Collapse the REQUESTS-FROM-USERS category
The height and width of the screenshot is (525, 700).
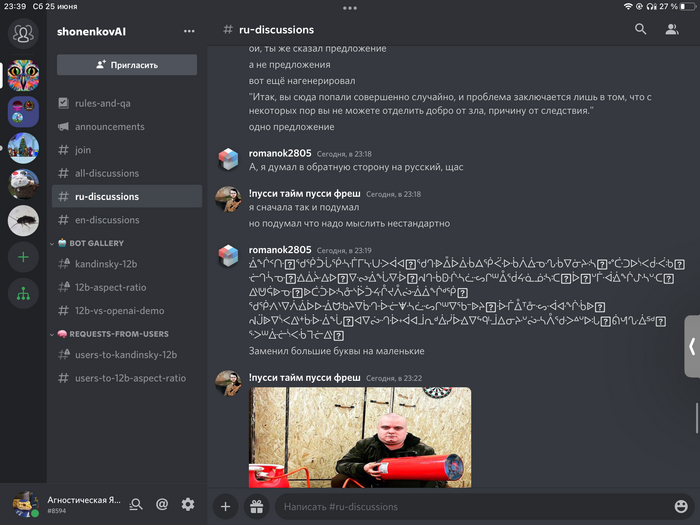[109, 334]
